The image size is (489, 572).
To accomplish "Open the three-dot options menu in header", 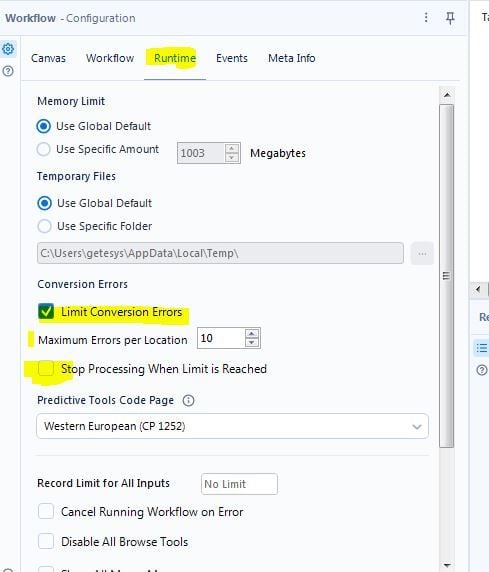I will [x=426, y=18].
